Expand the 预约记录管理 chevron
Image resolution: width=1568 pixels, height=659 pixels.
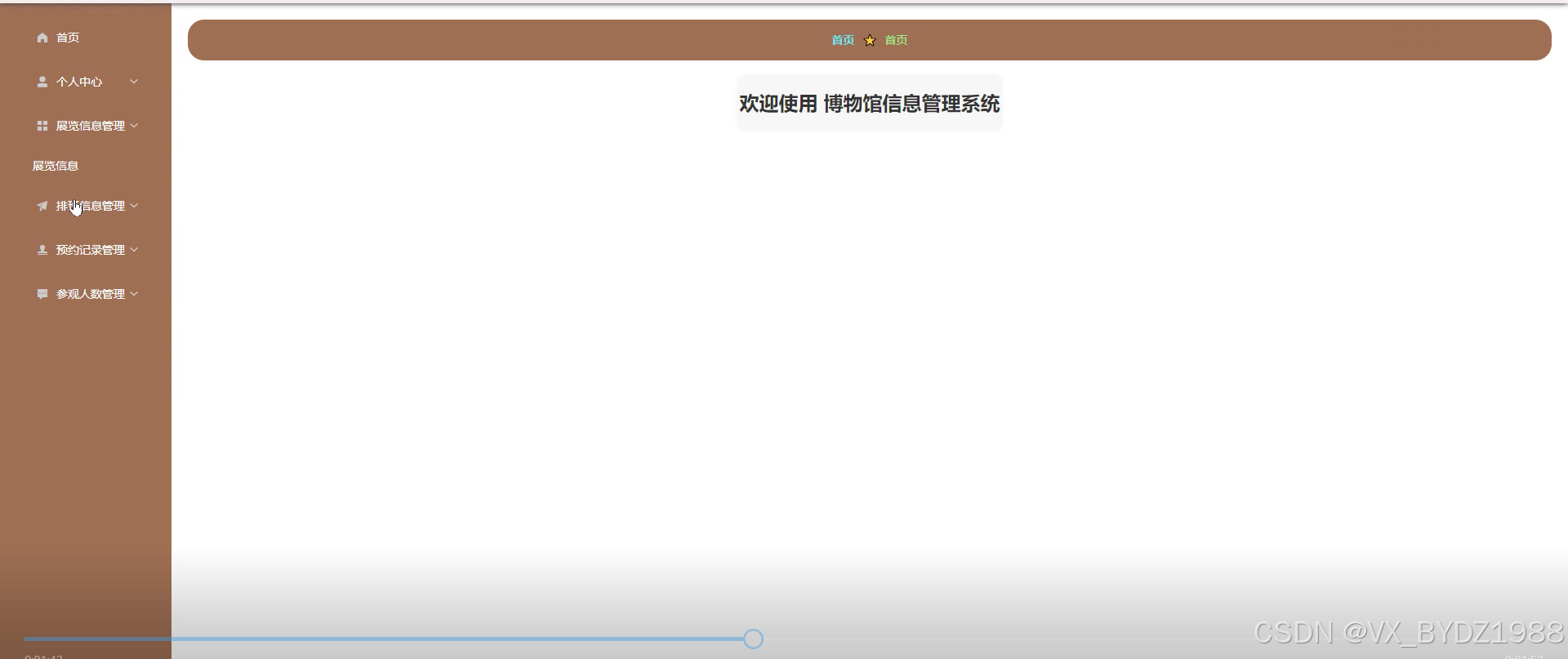click(134, 250)
